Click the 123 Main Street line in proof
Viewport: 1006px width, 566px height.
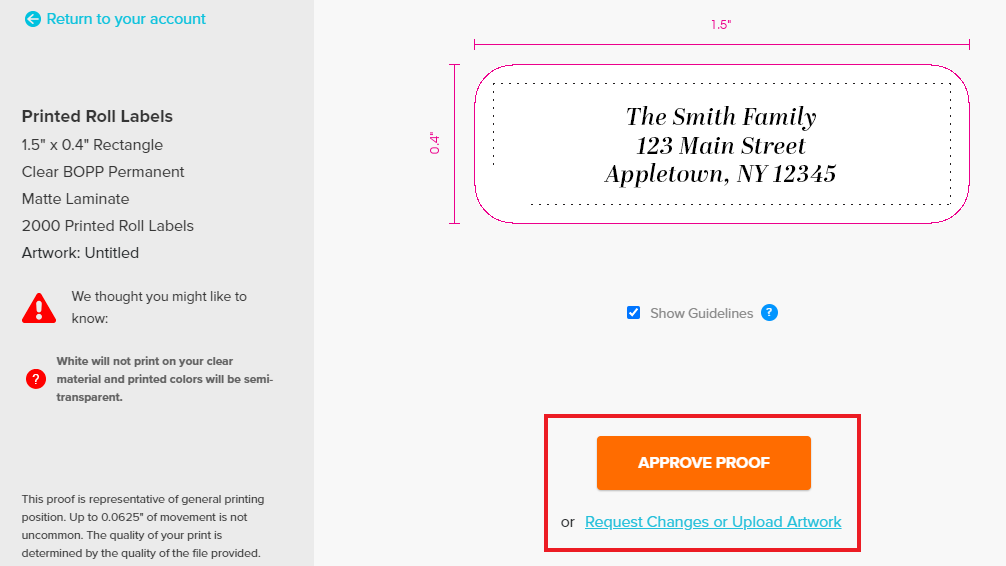pyautogui.click(x=720, y=146)
